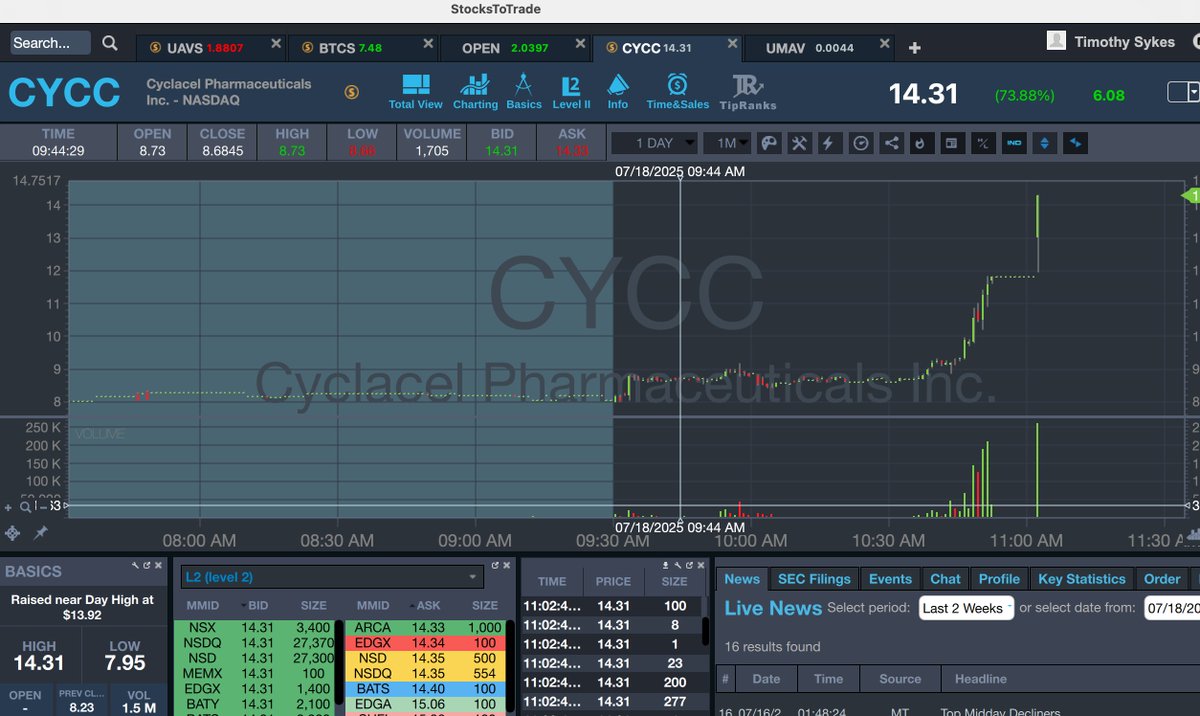The image size is (1200, 716).
Task: Click the blue left-right arrows chart icon
Action: click(1076, 143)
